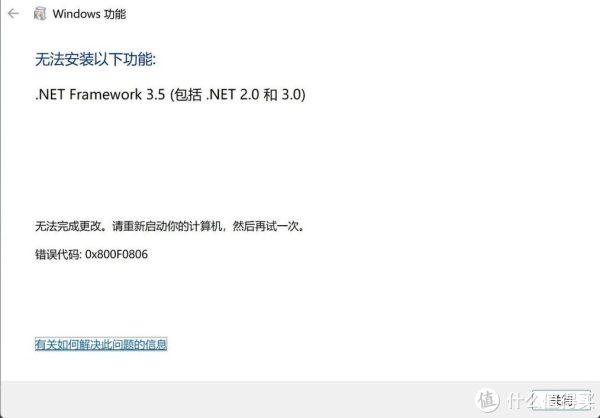
Task: Click the 包括 .NET 2.0 和 3.0 parenthetical text
Action: pyautogui.click(x=237, y=95)
